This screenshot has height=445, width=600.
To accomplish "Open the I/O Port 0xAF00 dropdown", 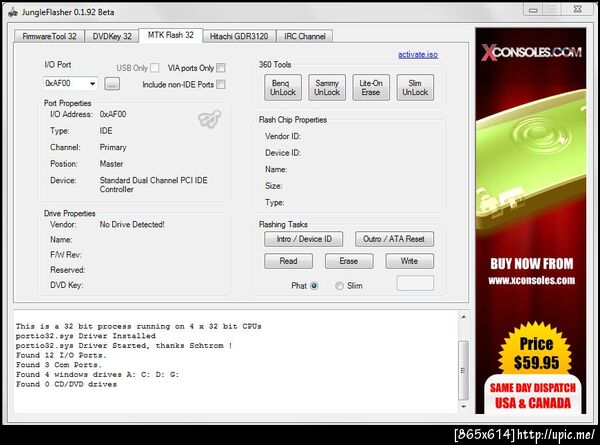I will pos(70,83).
